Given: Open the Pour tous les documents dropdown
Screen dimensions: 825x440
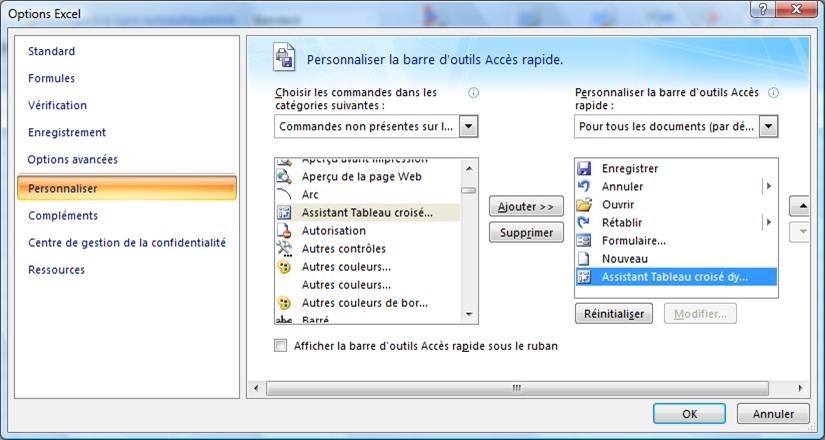Looking at the screenshot, I should (769, 127).
